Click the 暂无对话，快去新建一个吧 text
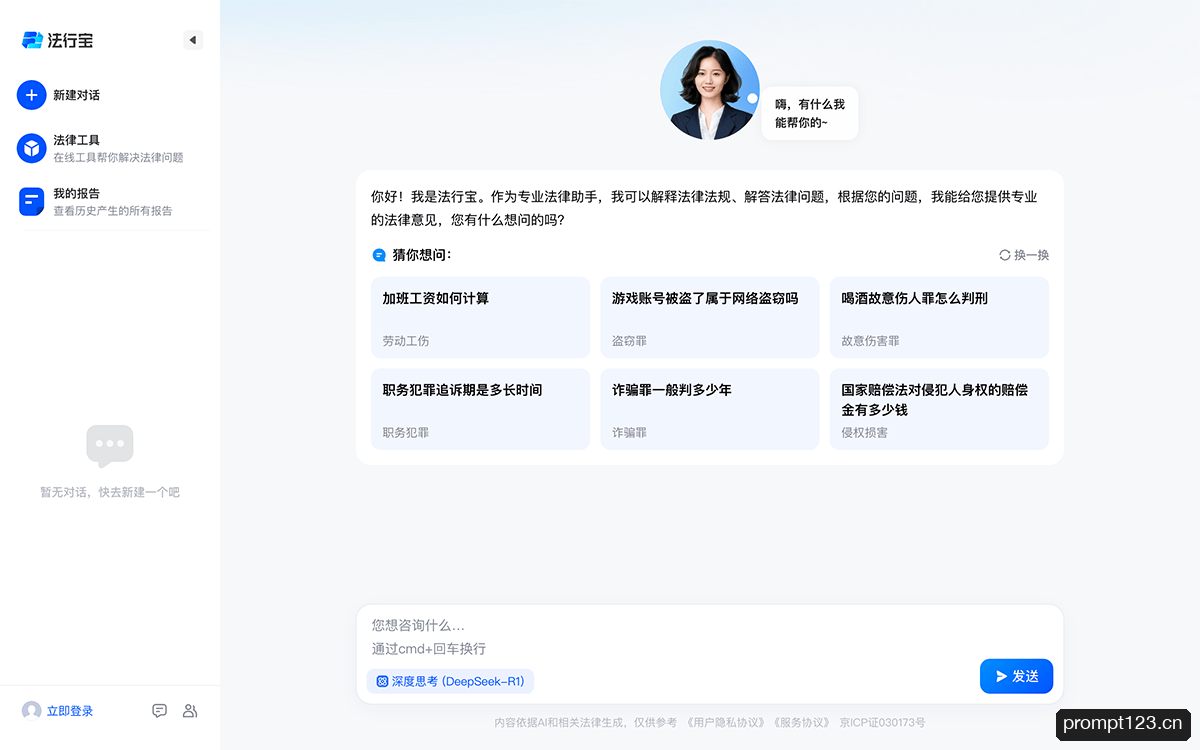 click(x=110, y=492)
